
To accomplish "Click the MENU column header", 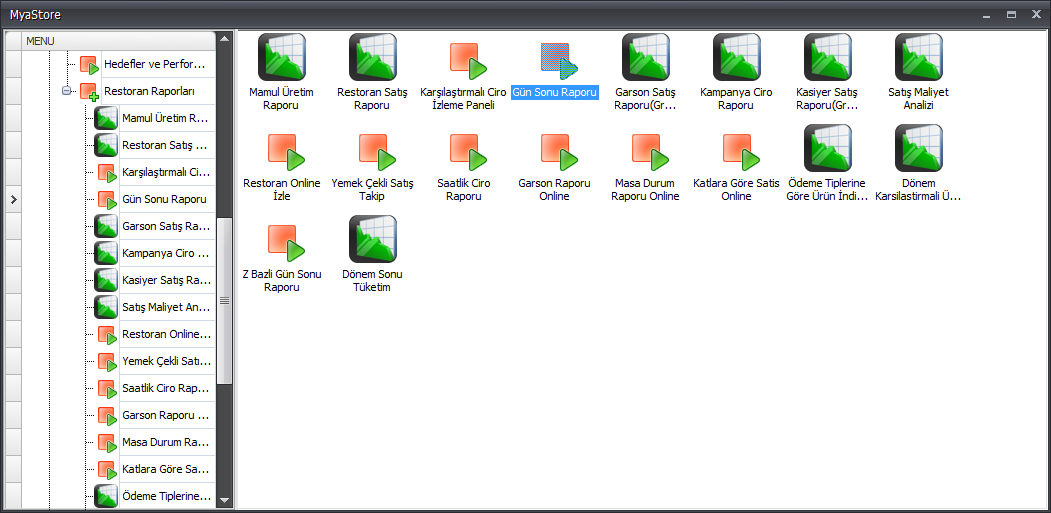I will pos(119,41).
